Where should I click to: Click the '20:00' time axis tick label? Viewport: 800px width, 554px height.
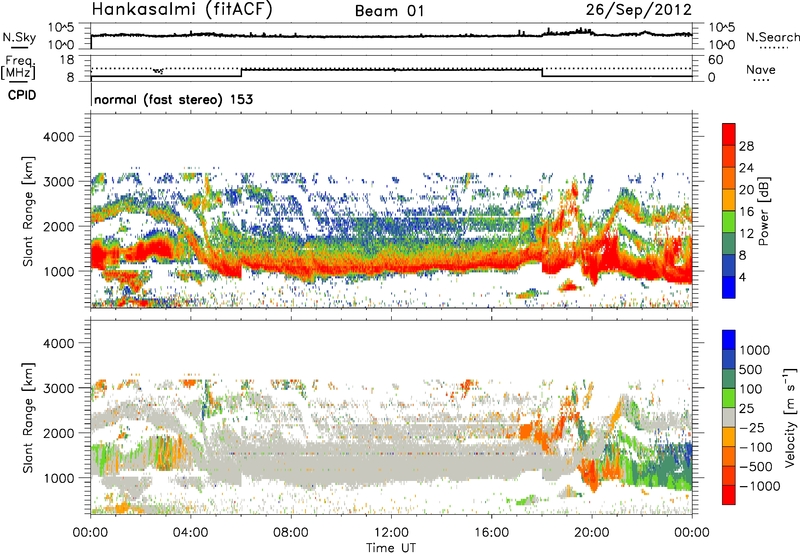[592, 533]
